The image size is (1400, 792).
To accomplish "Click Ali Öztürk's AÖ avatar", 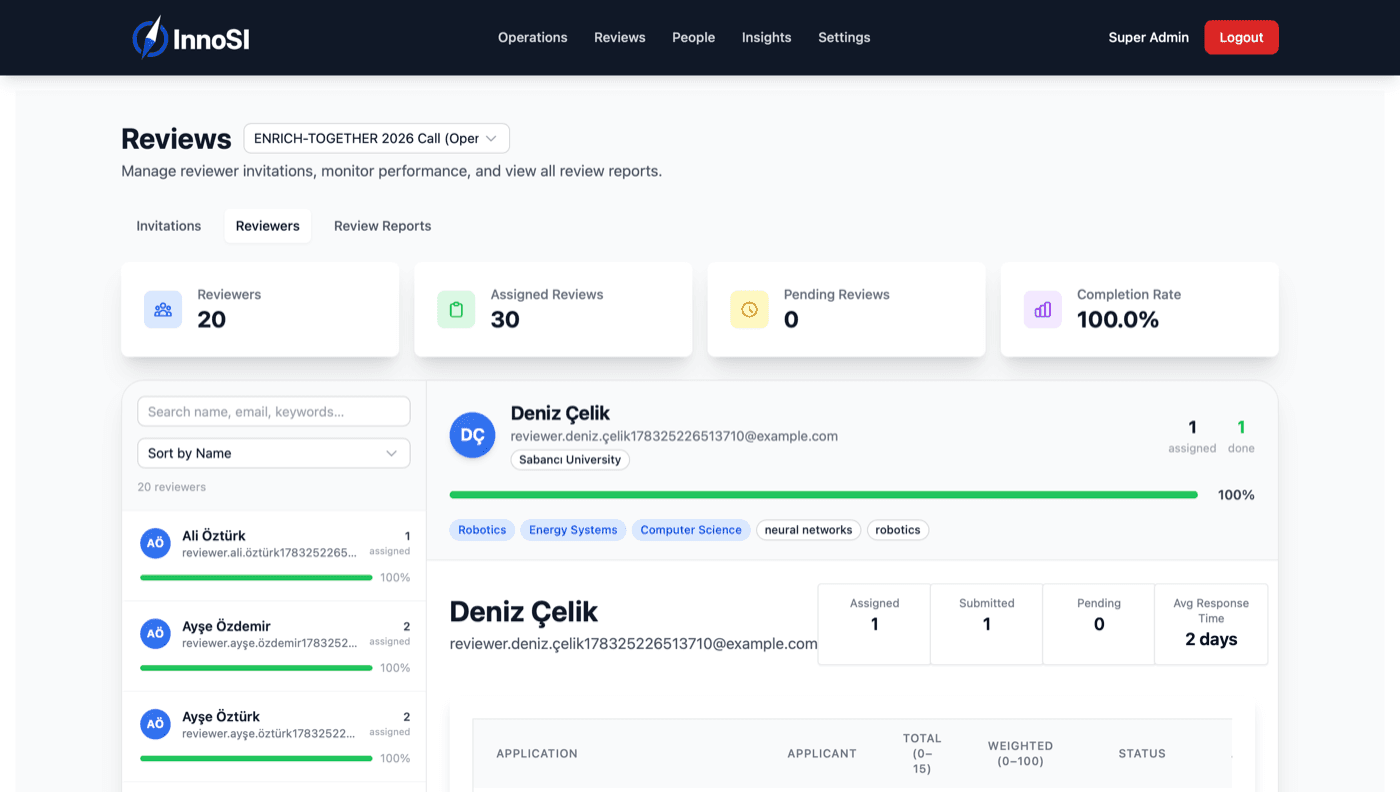I will point(155,543).
